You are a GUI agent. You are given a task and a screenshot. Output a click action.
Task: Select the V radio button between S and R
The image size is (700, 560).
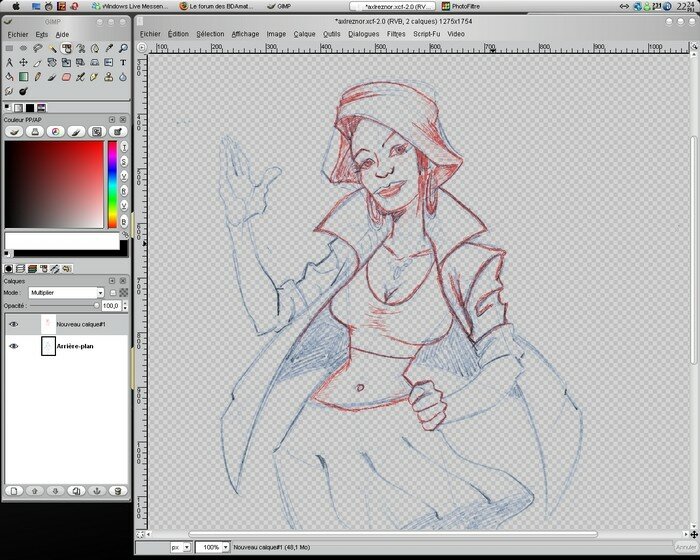click(124, 176)
